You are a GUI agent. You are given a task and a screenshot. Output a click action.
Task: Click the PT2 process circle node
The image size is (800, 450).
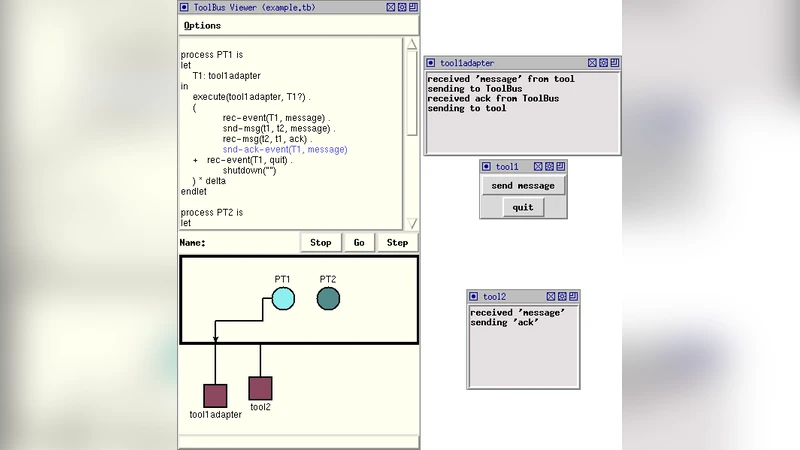(328, 298)
